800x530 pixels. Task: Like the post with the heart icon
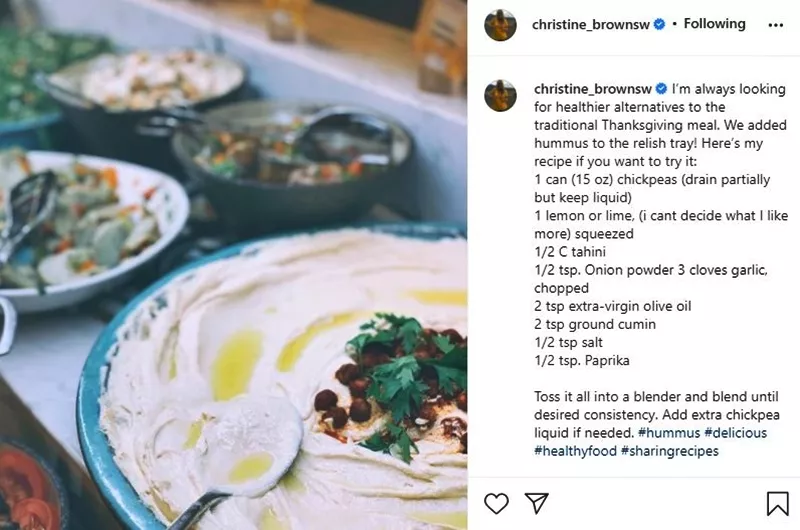tap(496, 503)
